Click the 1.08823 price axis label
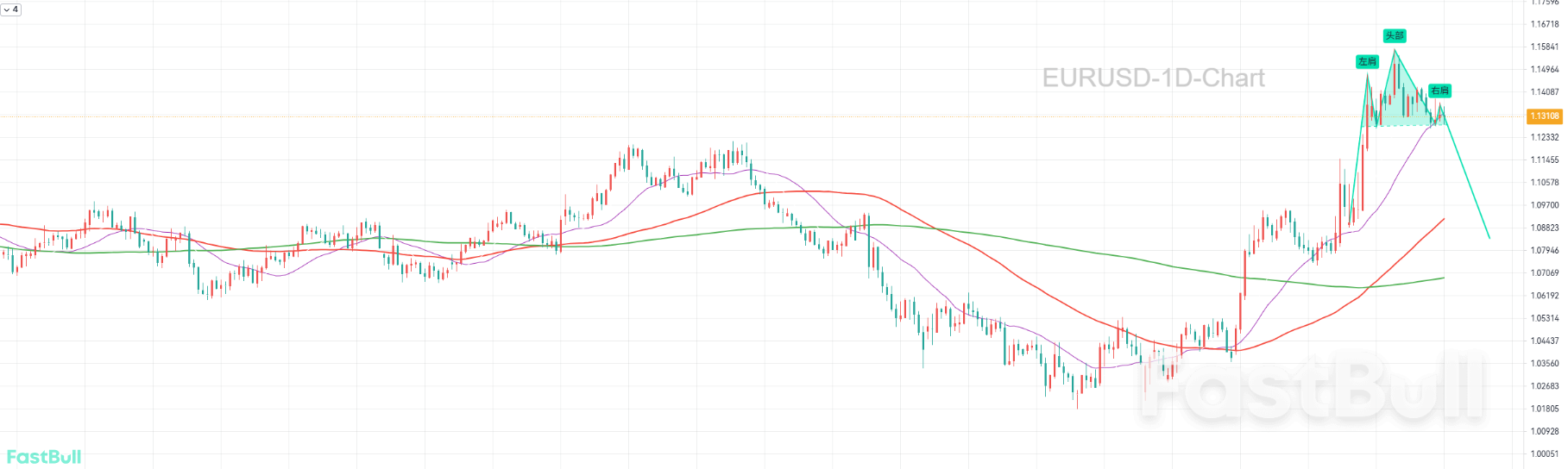Viewport: 1568px width, 469px height. coord(1544,228)
